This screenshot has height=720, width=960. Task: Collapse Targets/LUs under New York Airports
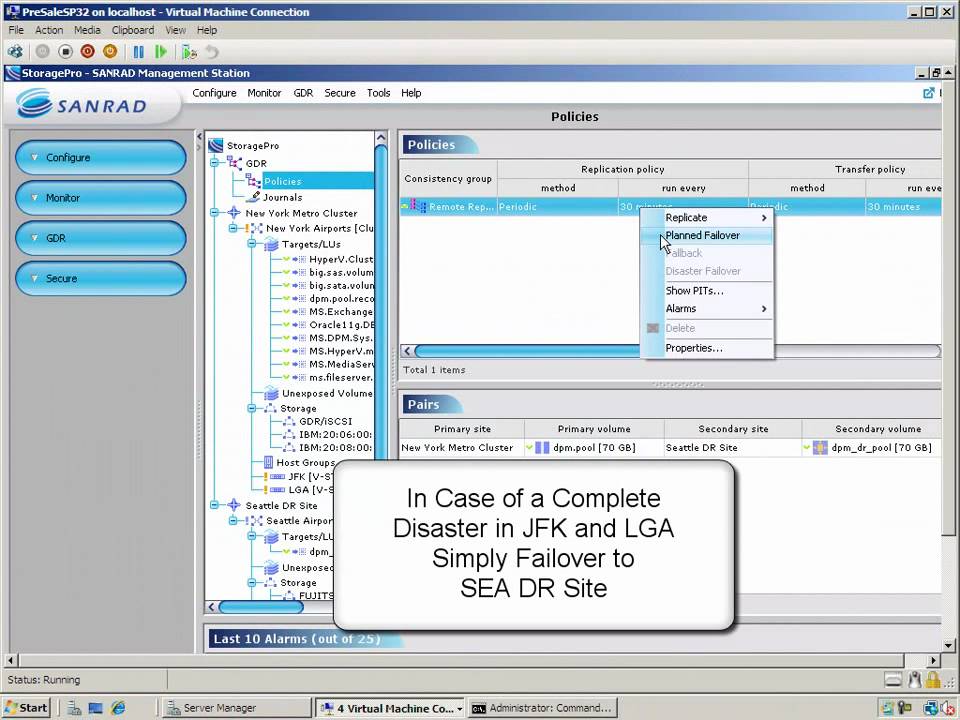pyautogui.click(x=252, y=244)
